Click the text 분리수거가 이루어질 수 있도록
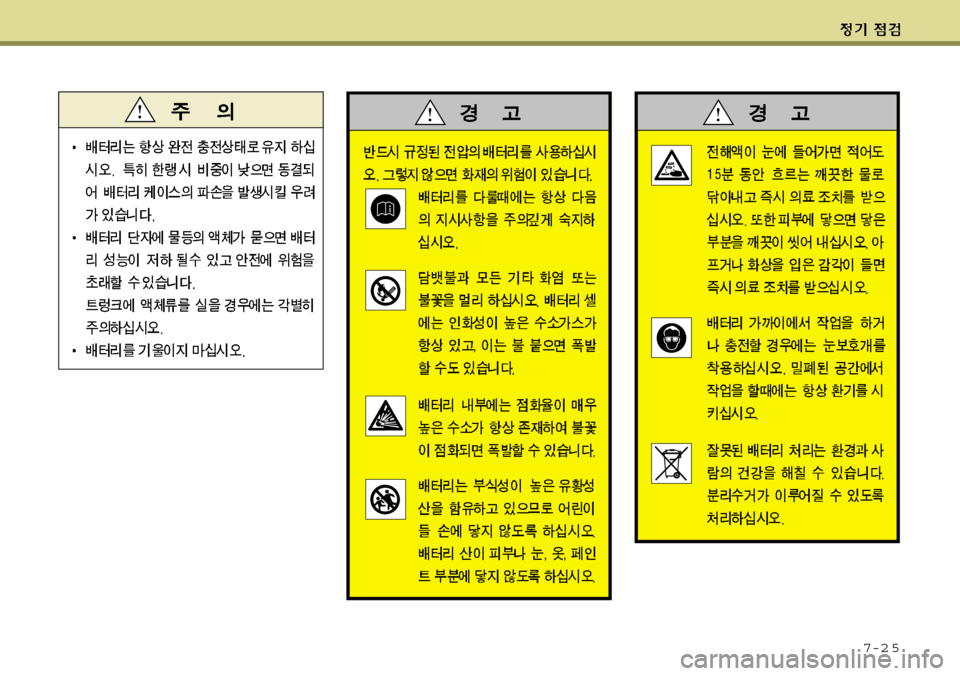This screenshot has width=960, height=676. tap(795, 496)
